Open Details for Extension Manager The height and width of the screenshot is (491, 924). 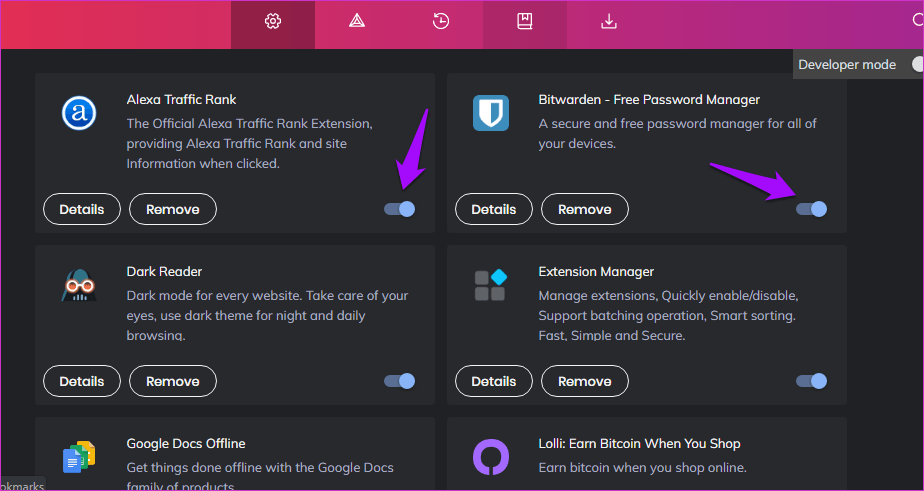(494, 381)
